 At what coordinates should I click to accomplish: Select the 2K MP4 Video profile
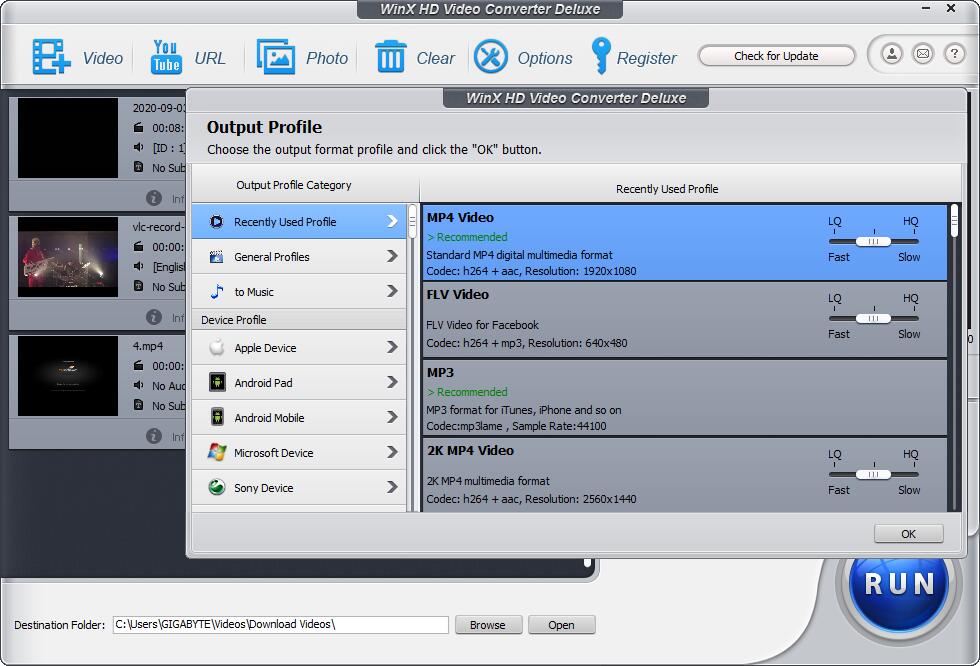[685, 475]
